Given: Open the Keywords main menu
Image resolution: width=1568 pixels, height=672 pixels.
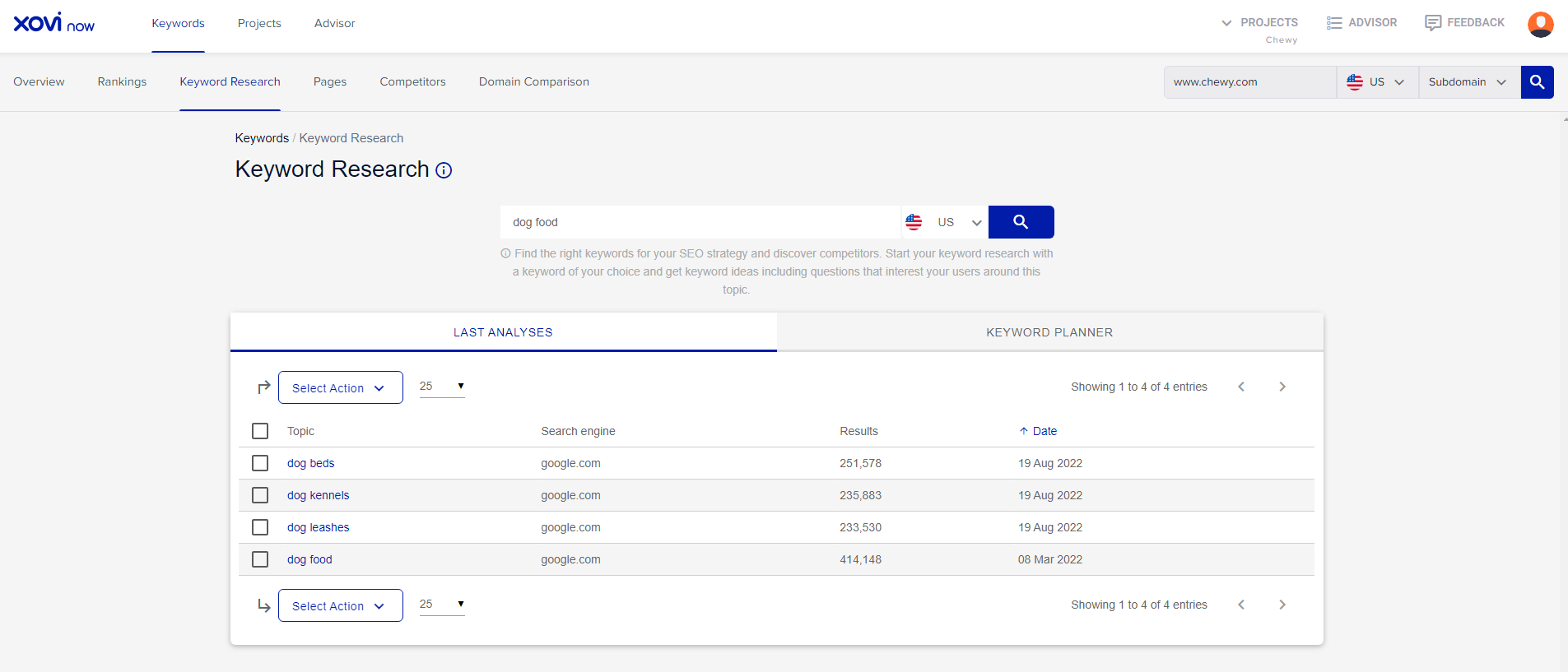Looking at the screenshot, I should coord(178,23).
